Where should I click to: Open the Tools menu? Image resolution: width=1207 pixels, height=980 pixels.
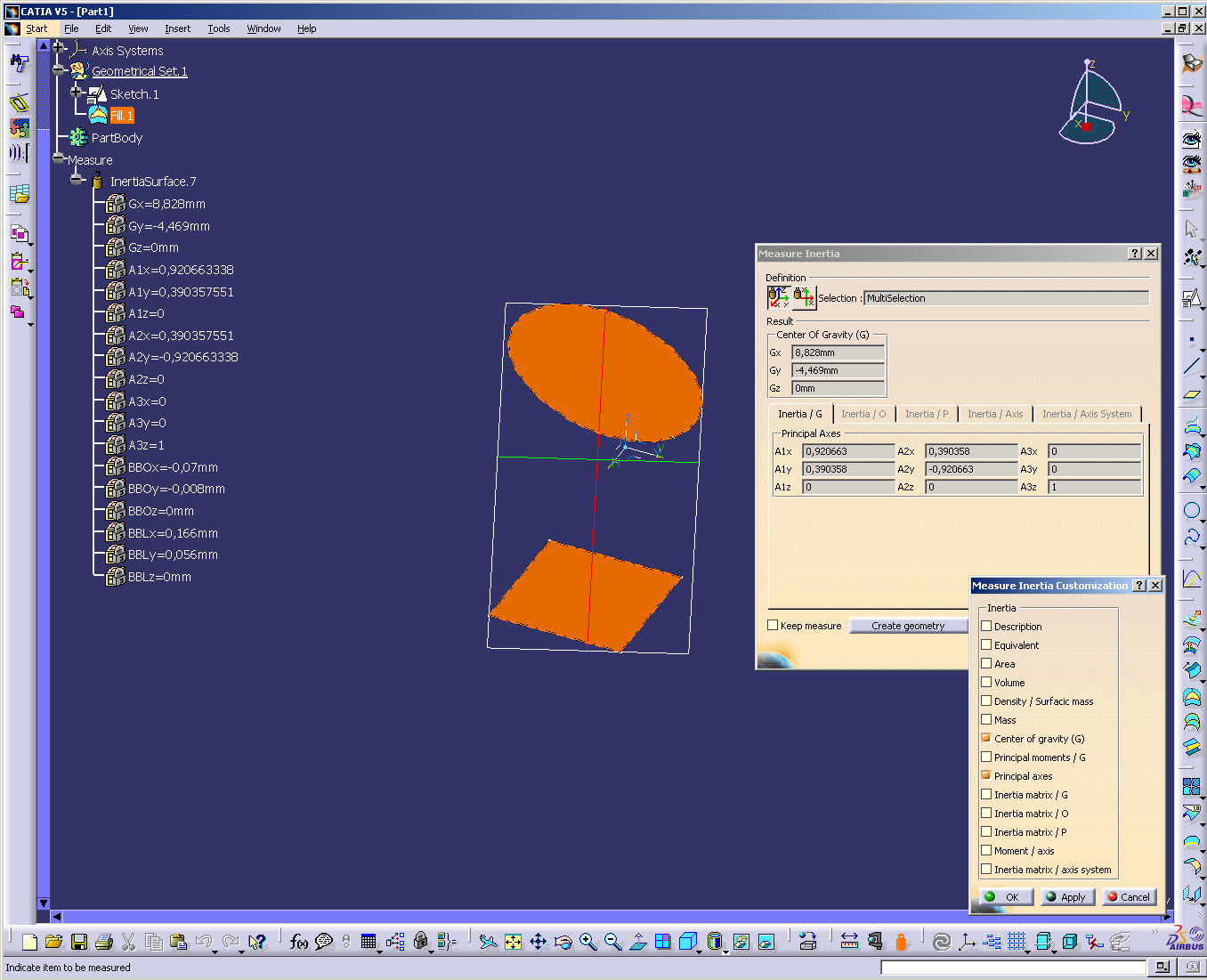pos(219,28)
